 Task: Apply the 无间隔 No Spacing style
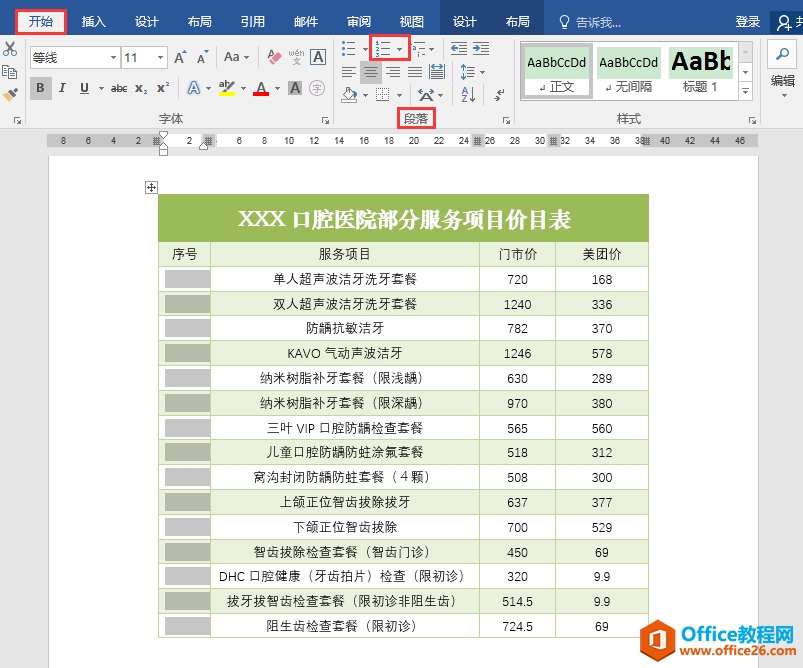(x=628, y=71)
